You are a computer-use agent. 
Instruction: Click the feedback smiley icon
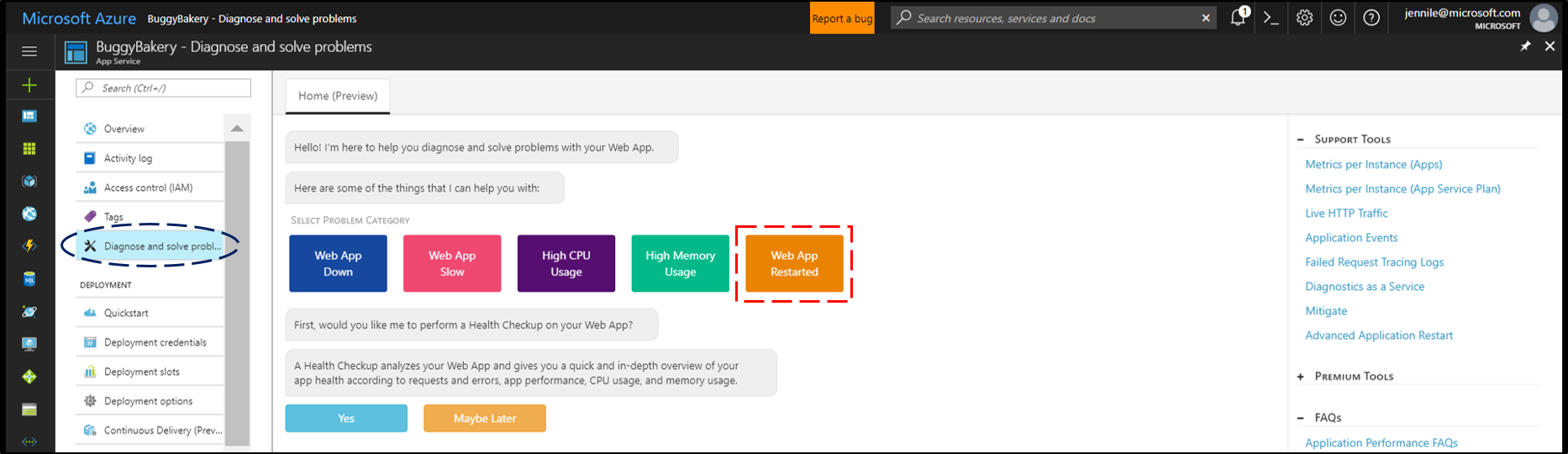[x=1338, y=18]
